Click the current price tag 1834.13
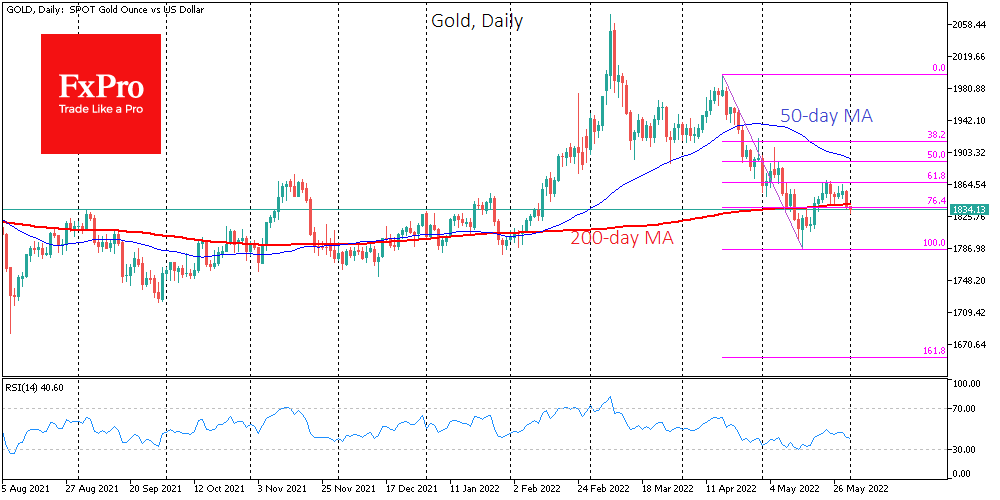The height and width of the screenshot is (500, 1000). point(968,209)
